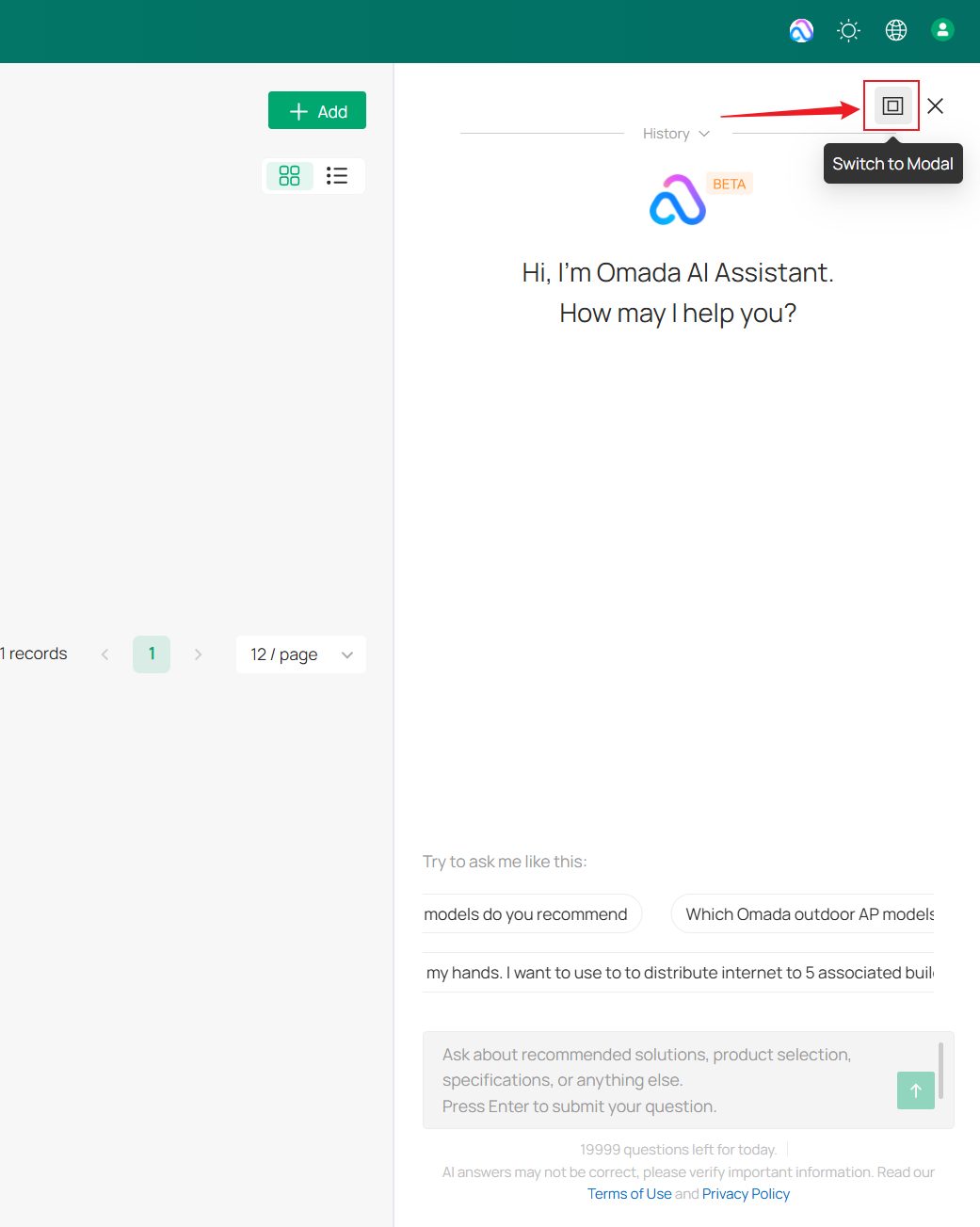Click the input box scrollbar
Screen dimensions: 980x1227
pos(940,1071)
